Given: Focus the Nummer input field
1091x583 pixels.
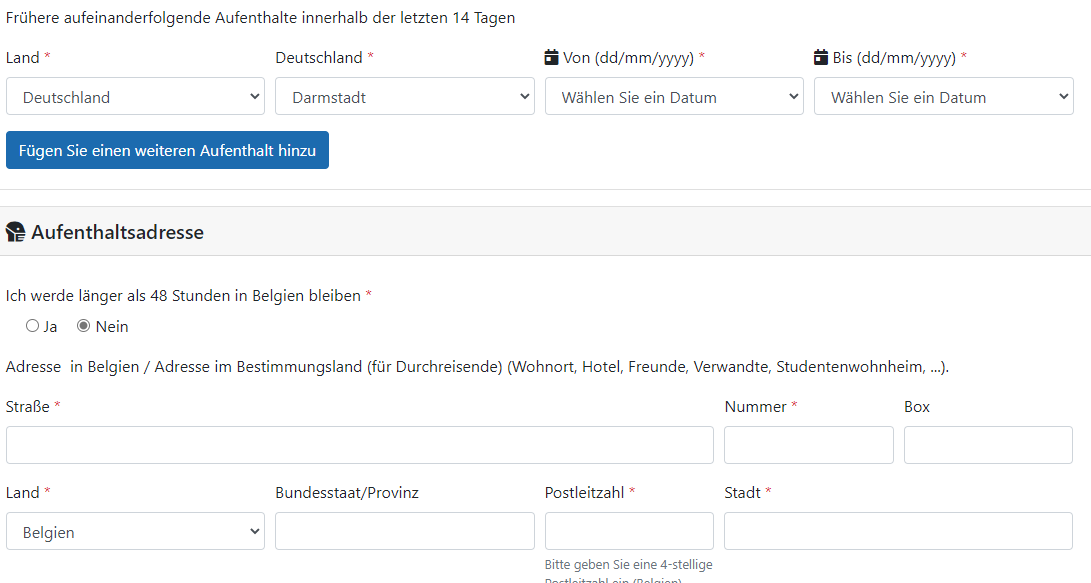Looking at the screenshot, I should coord(808,445).
